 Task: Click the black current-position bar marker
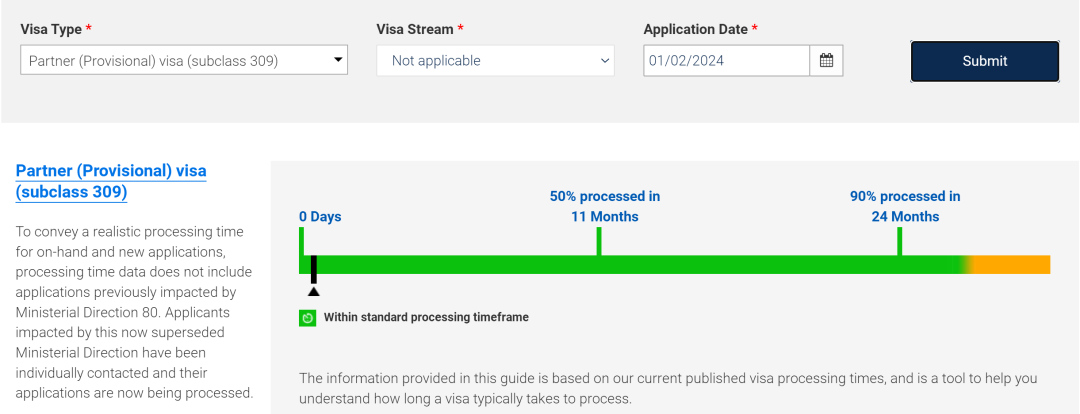(x=313, y=268)
